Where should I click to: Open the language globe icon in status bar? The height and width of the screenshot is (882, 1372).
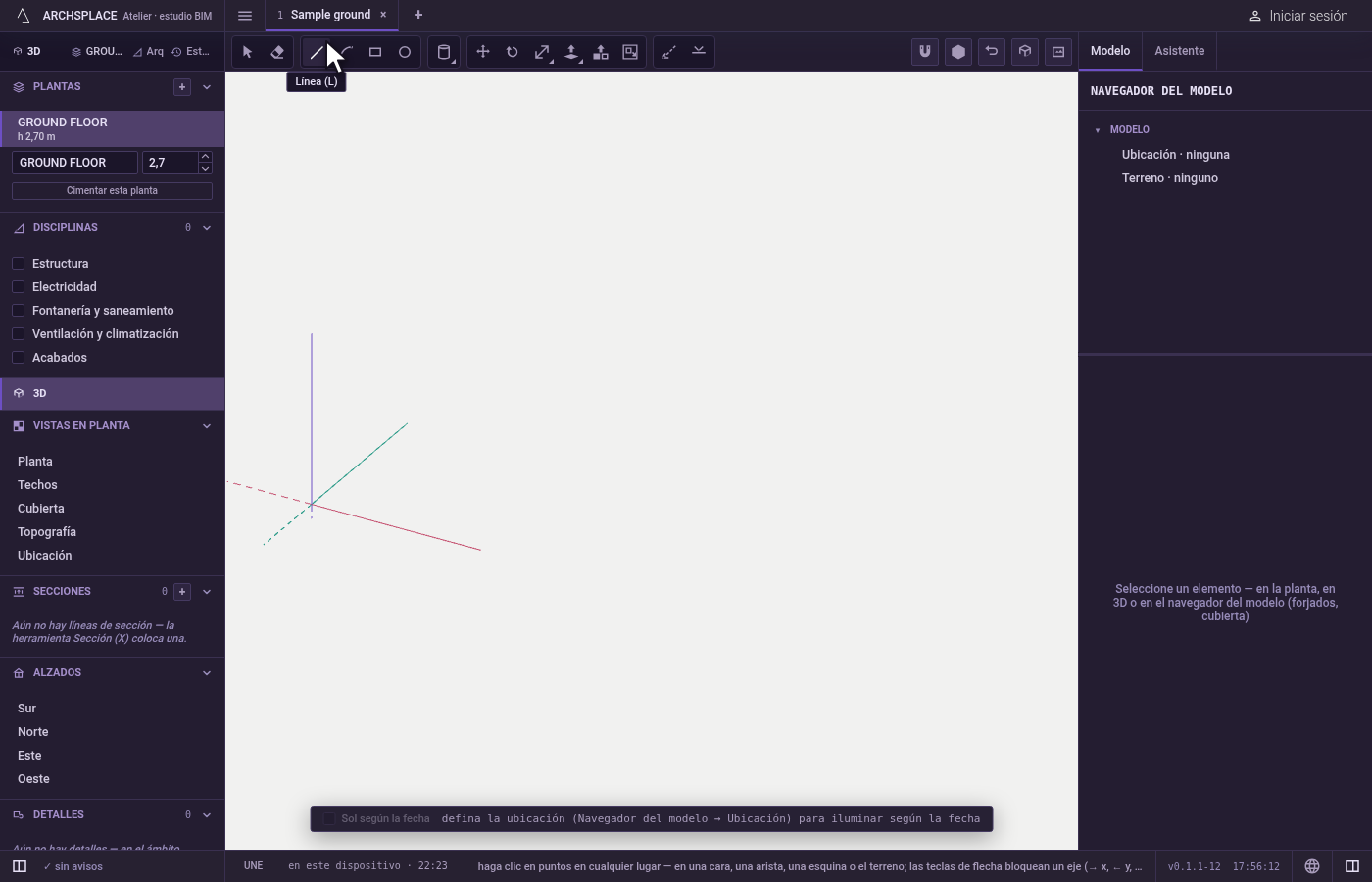(1312, 866)
